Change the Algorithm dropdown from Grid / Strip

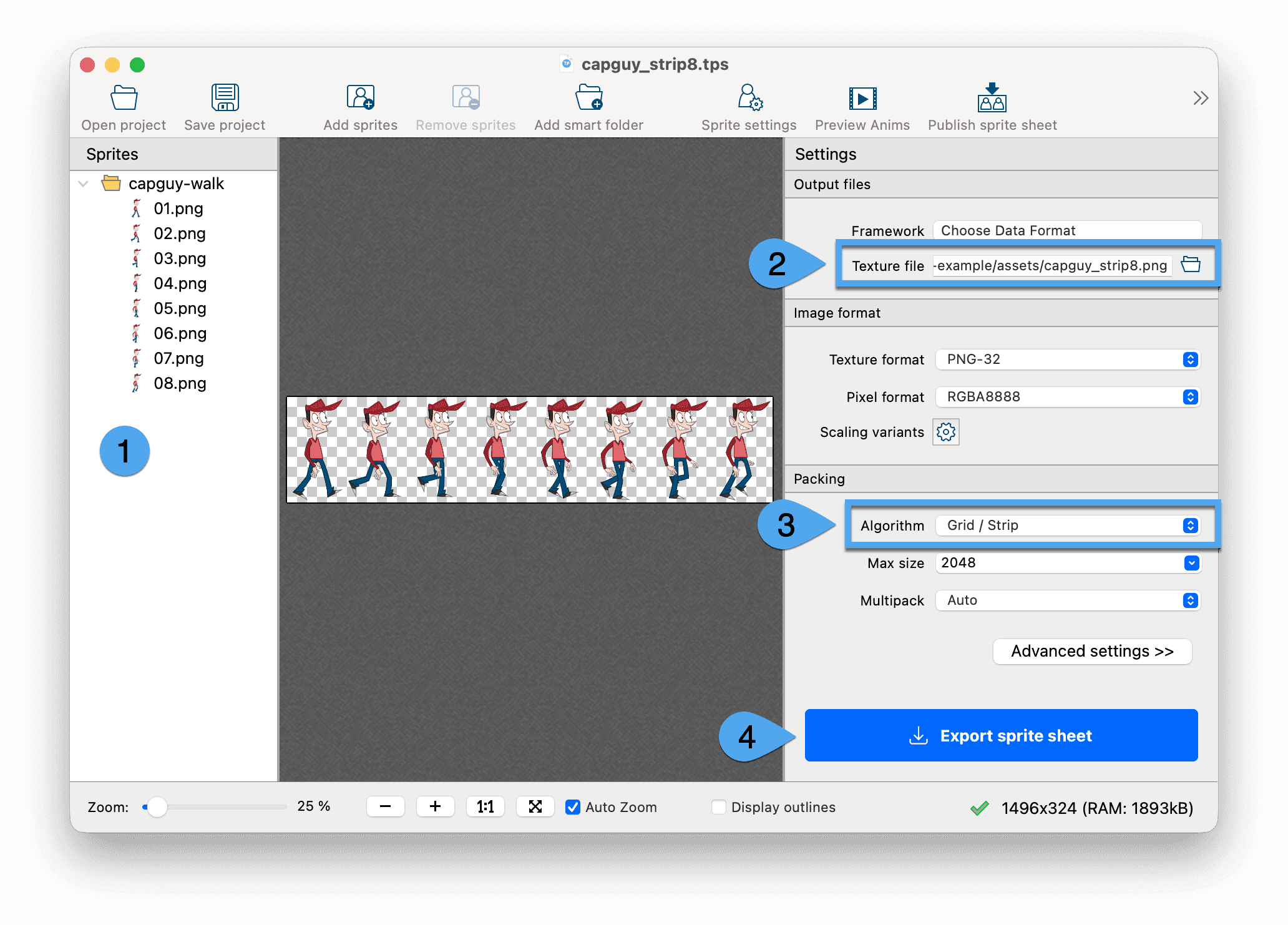[1068, 526]
